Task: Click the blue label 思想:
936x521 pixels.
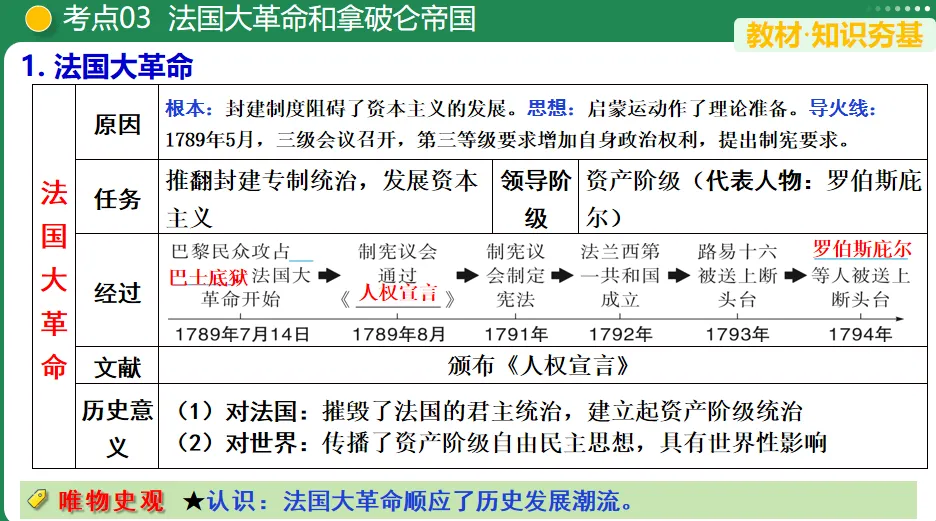Action: coord(550,109)
